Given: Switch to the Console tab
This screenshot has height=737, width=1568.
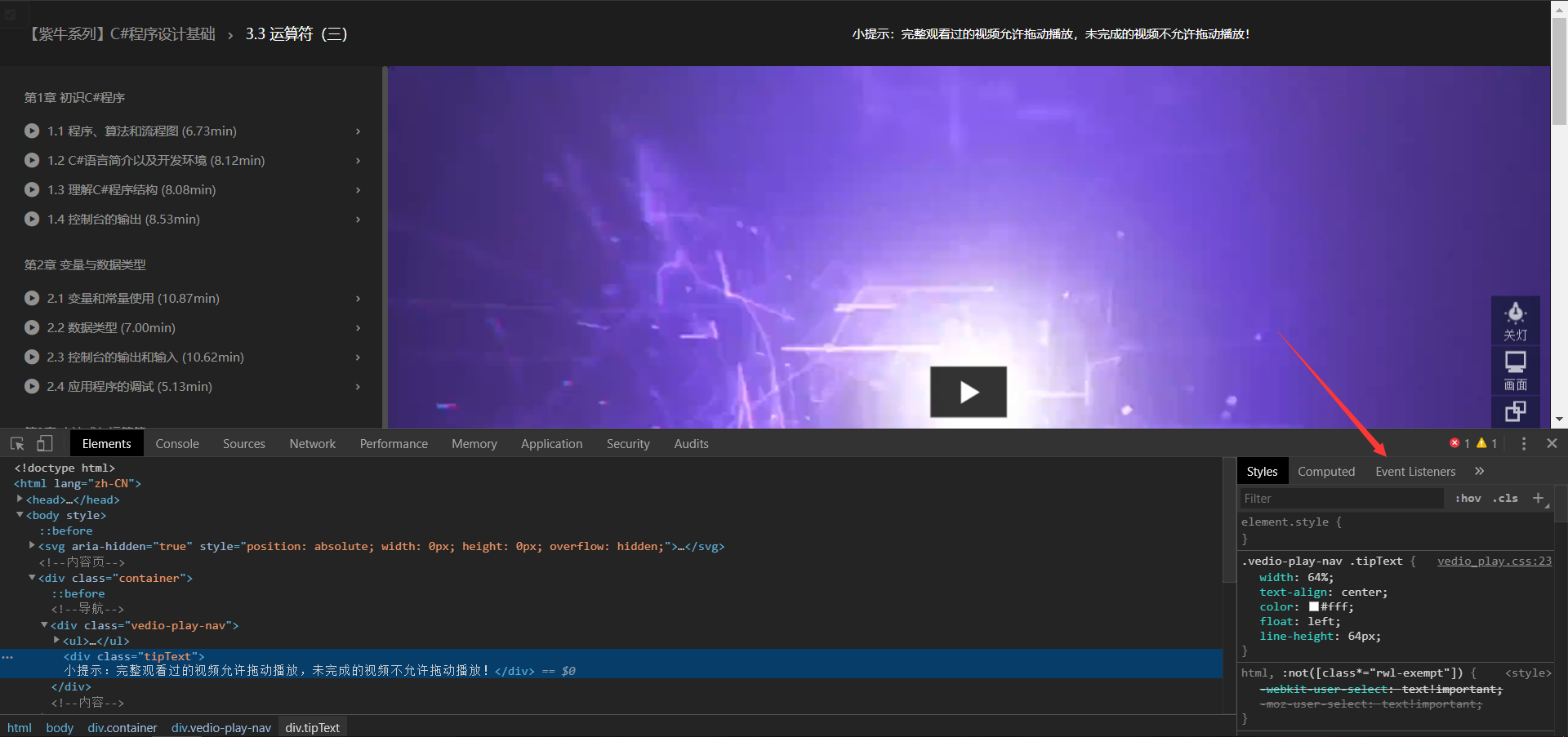Looking at the screenshot, I should [x=177, y=443].
